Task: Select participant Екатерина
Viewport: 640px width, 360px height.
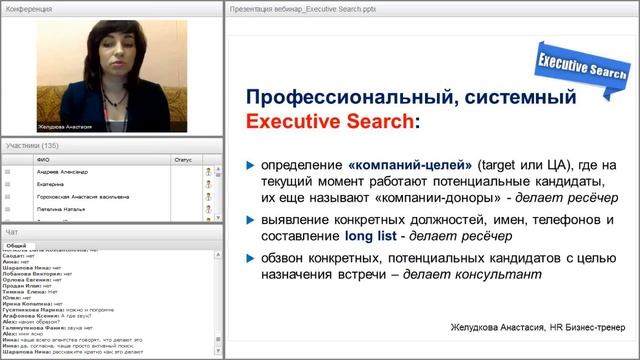Action: pos(50,184)
